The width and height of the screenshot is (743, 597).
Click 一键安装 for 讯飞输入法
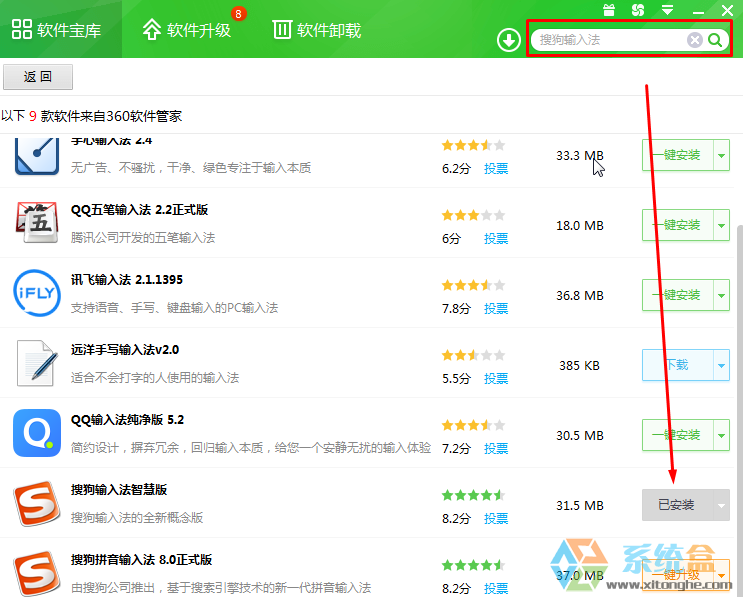[x=678, y=295]
